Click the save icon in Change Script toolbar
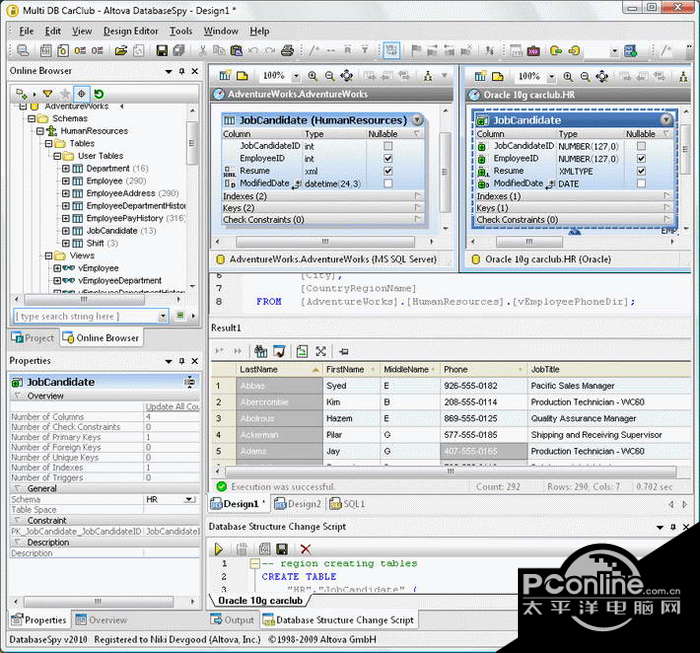The height and width of the screenshot is (653, 700). pos(282,549)
